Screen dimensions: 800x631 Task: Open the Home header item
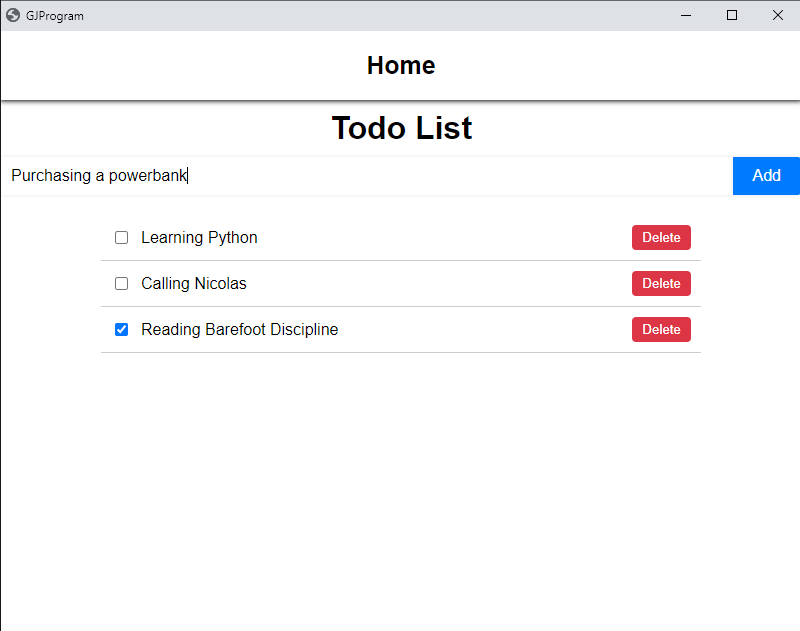pyautogui.click(x=401, y=65)
